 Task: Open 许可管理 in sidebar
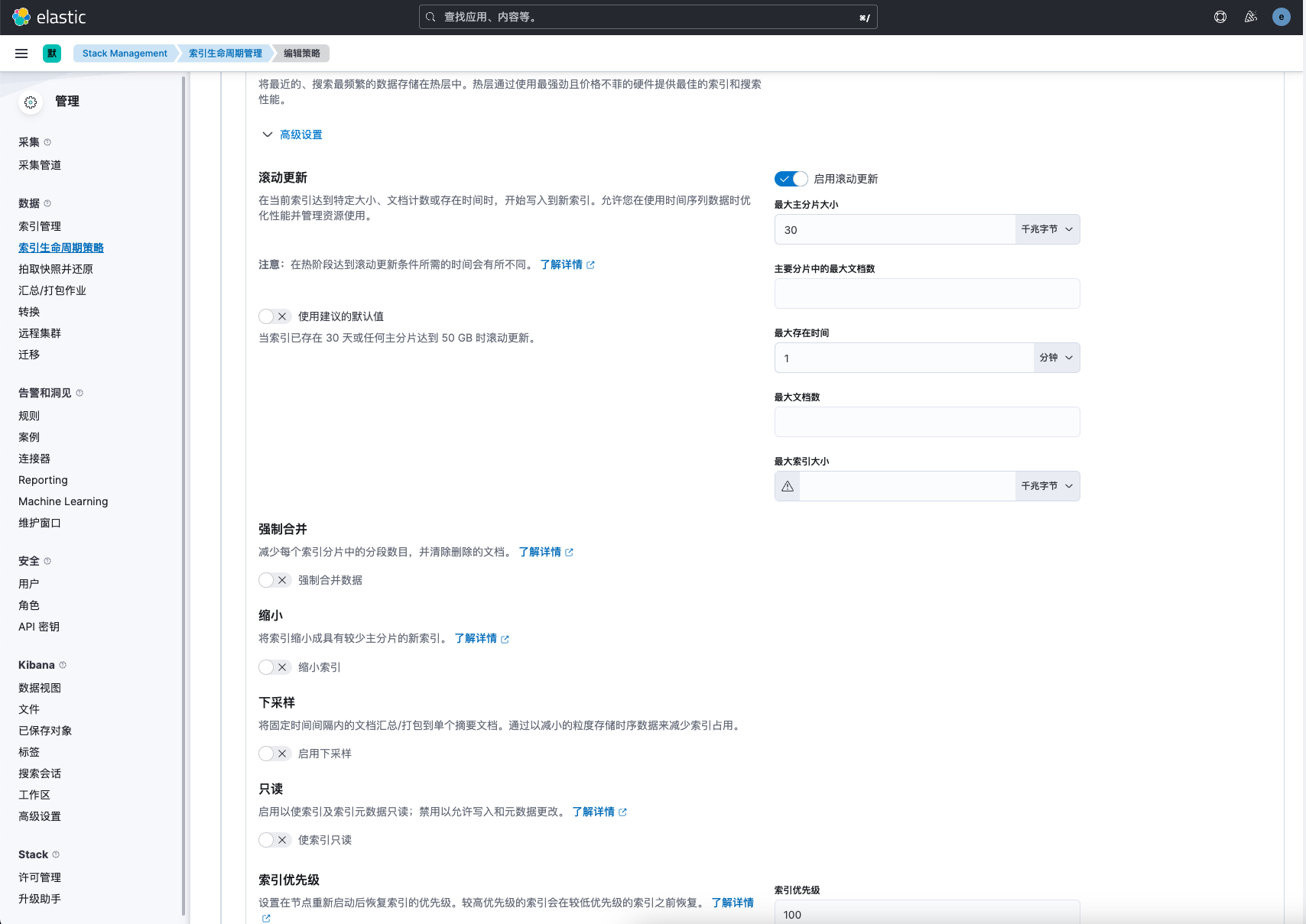[x=40, y=877]
